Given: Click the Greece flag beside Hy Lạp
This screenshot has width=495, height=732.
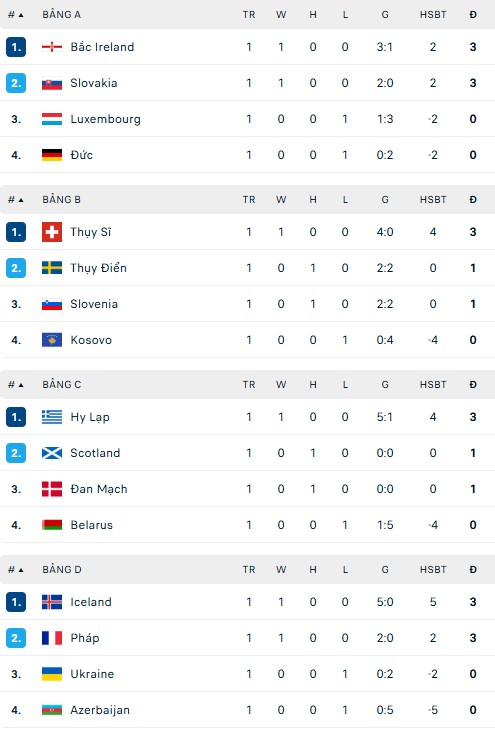Looking at the screenshot, I should (52, 417).
